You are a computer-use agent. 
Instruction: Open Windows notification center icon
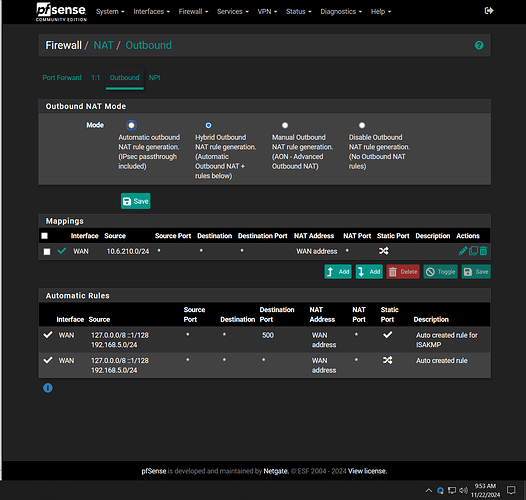(x=511, y=490)
